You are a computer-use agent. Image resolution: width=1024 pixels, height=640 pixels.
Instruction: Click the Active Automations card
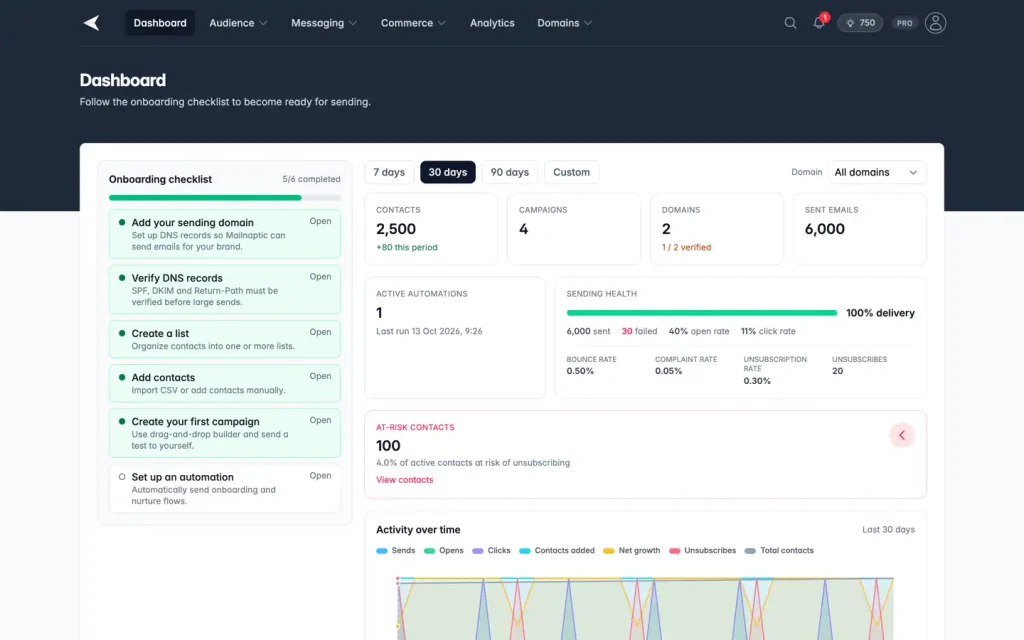coord(455,338)
